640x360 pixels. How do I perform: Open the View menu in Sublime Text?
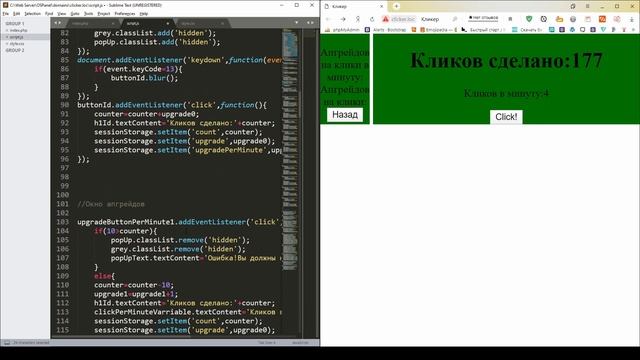[x=62, y=13]
